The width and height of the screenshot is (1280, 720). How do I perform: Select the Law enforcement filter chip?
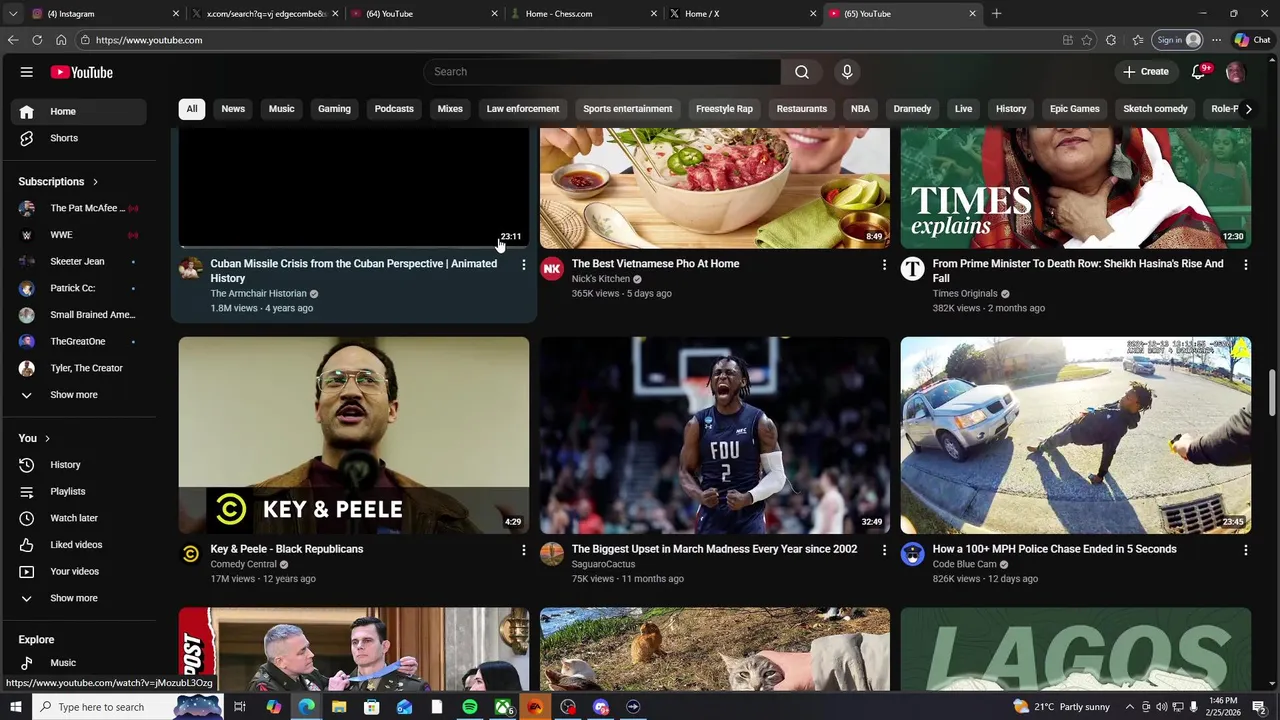(x=523, y=109)
